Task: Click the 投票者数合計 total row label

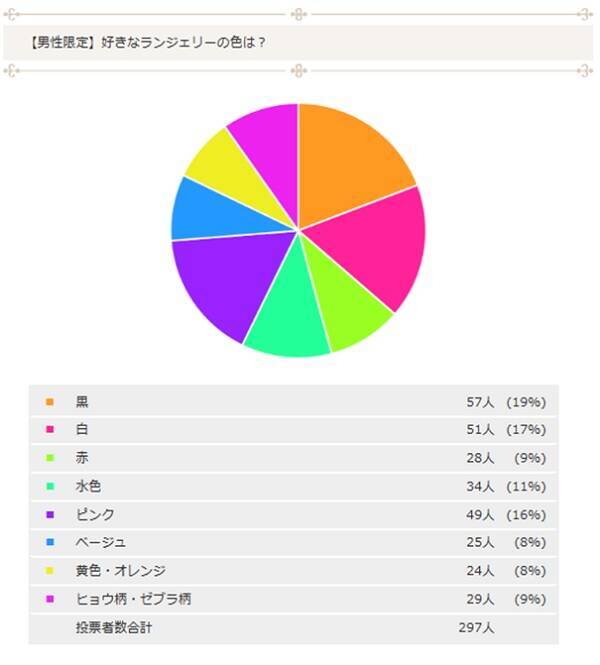Action: tap(114, 628)
